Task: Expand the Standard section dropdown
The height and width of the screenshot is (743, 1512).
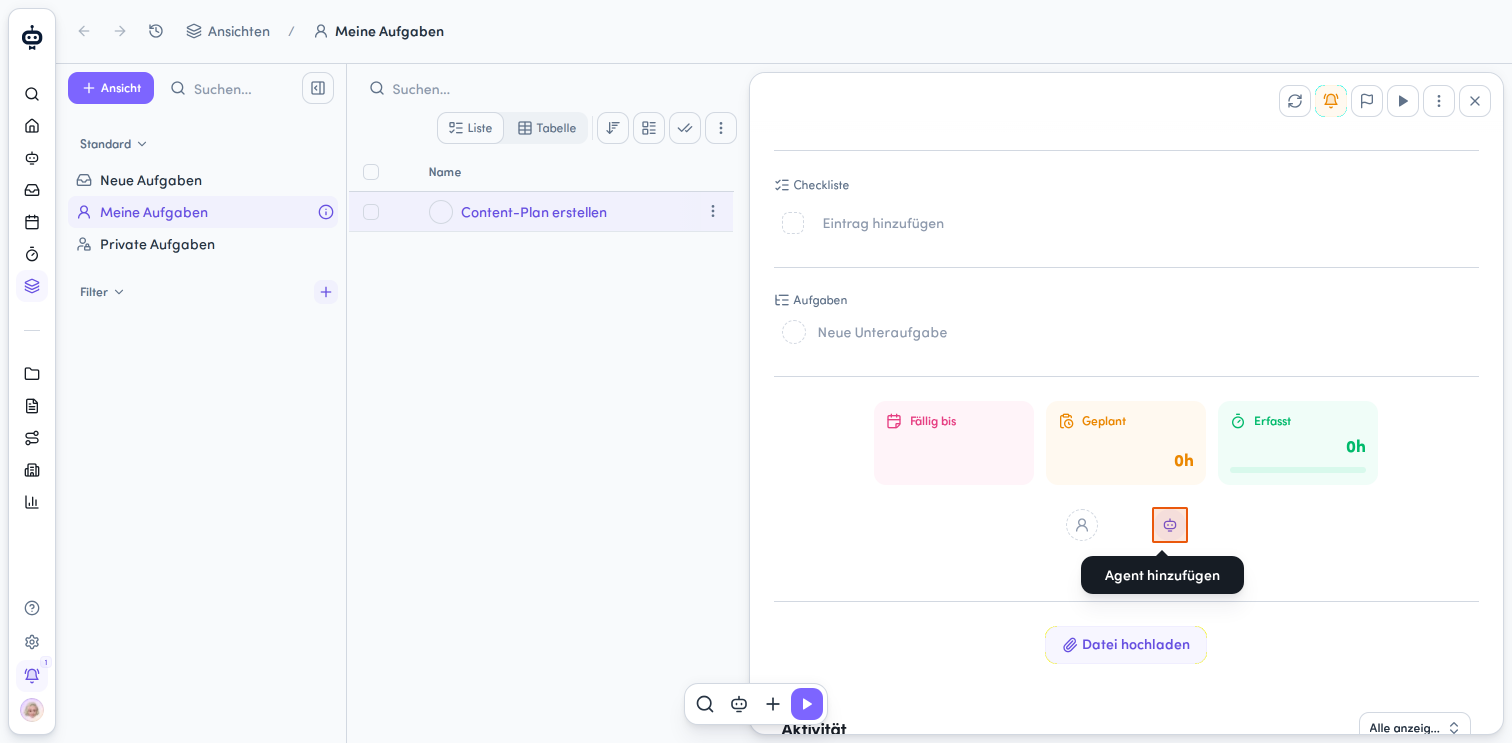Action: (113, 144)
